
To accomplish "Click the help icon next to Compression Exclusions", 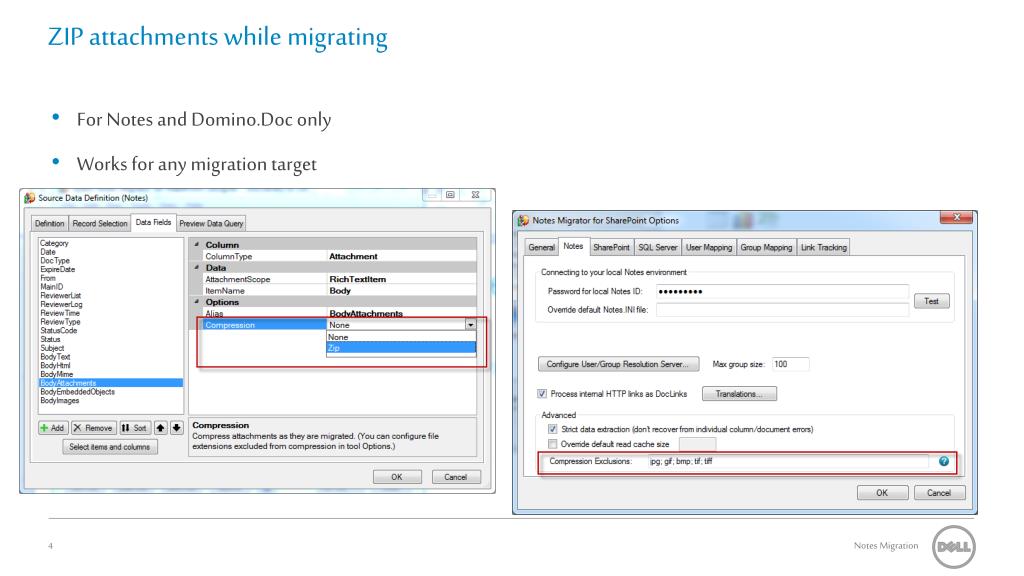I will click(x=944, y=461).
